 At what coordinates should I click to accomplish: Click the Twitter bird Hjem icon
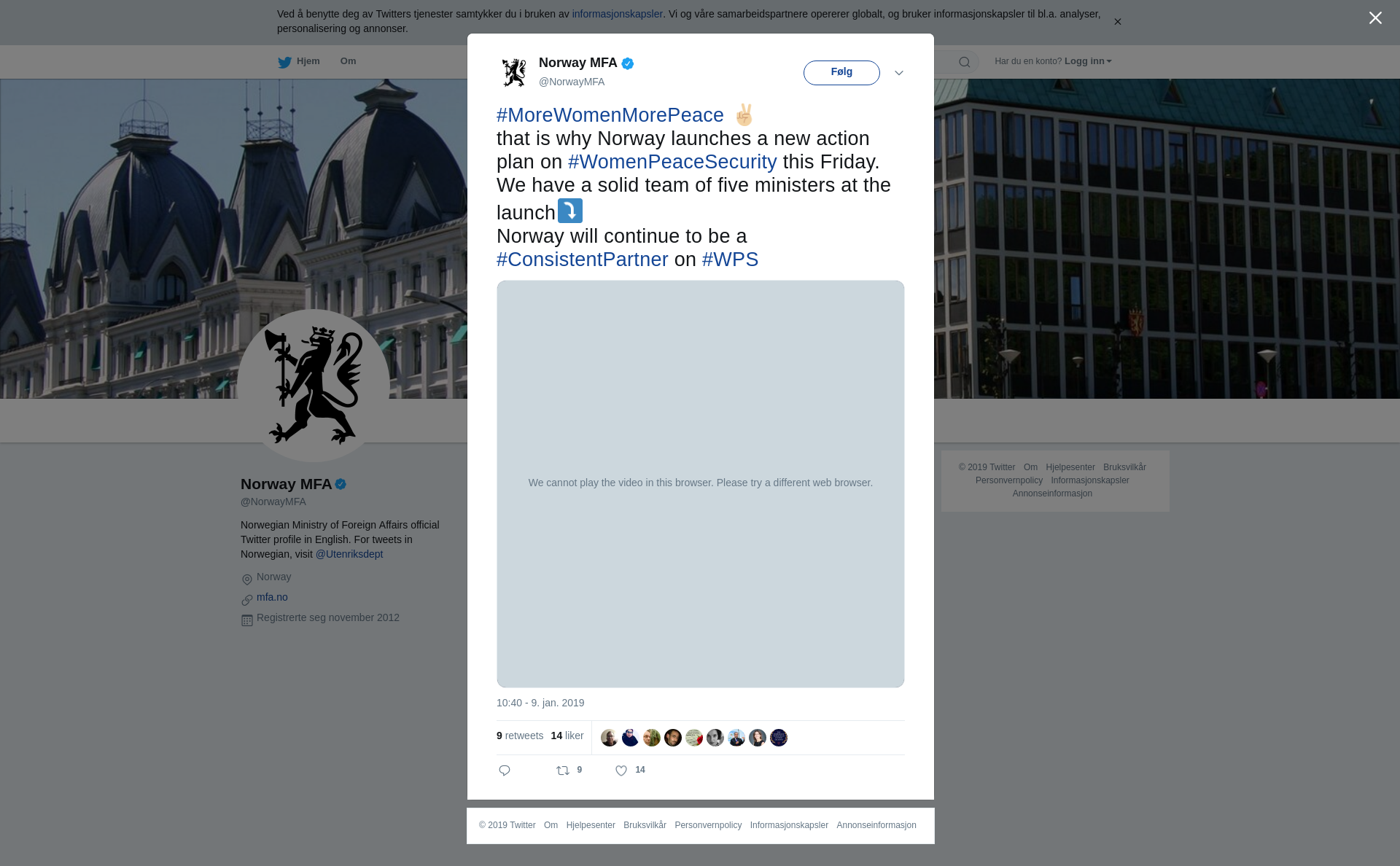(x=284, y=62)
